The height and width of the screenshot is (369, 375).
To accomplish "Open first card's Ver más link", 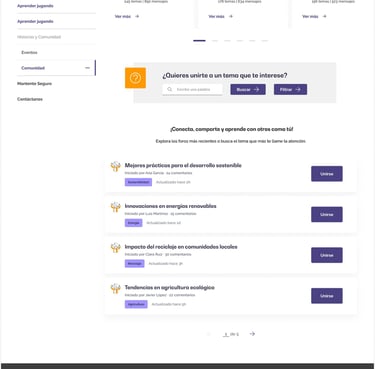I will (x=127, y=16).
